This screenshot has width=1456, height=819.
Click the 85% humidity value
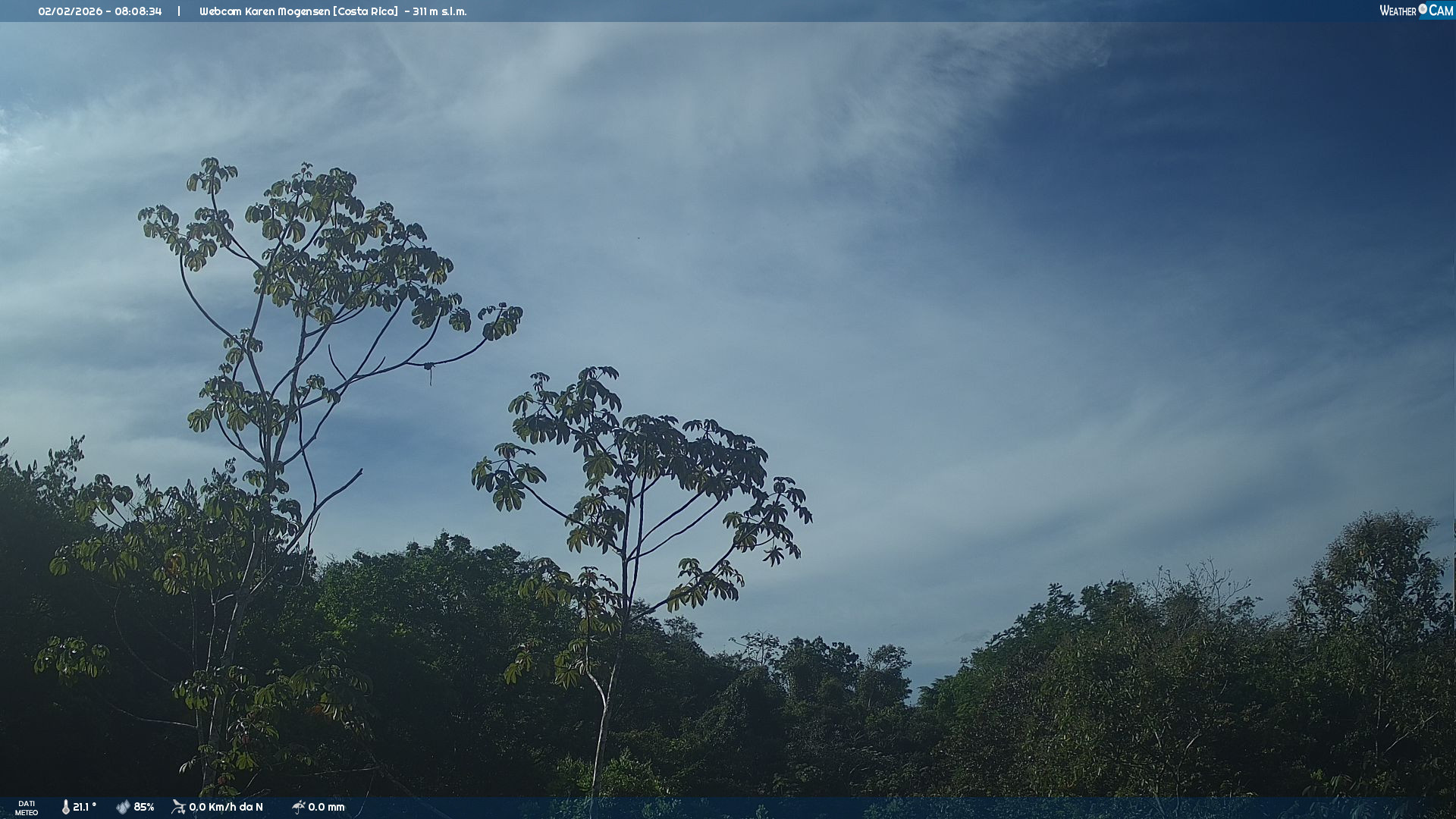pos(144,807)
